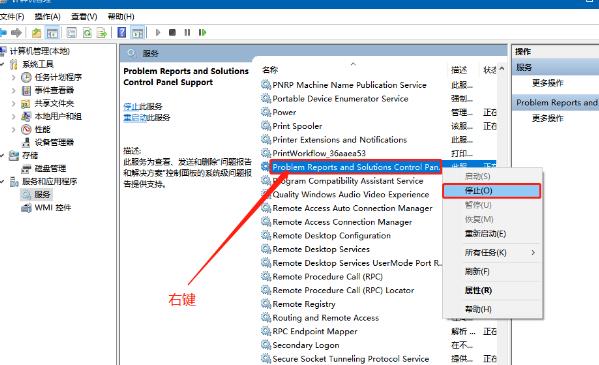Select 事件查看器 in tree
This screenshot has width=599, height=365.
[x=54, y=90]
